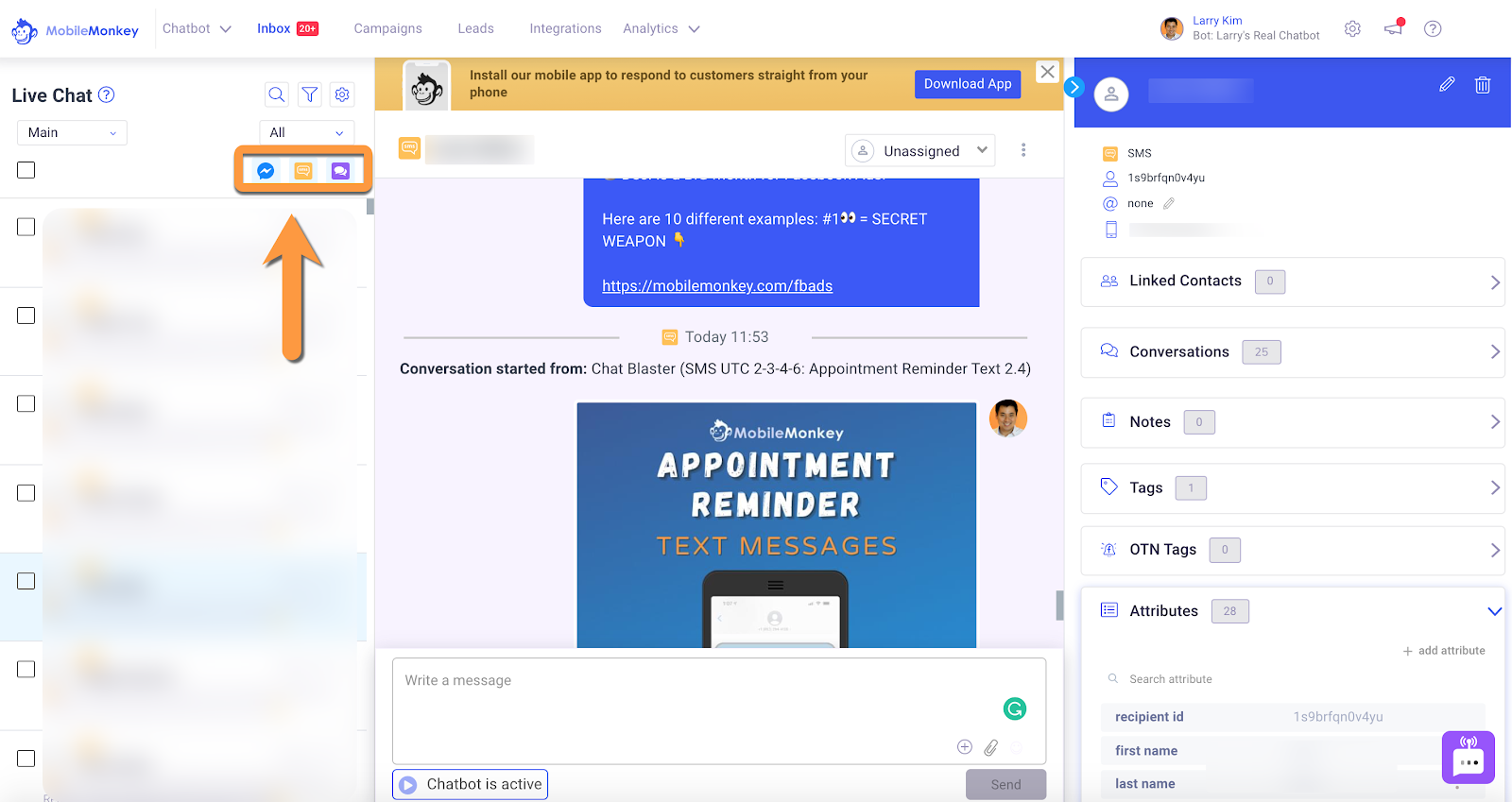
Task: Open the Analytics menu
Action: [661, 28]
